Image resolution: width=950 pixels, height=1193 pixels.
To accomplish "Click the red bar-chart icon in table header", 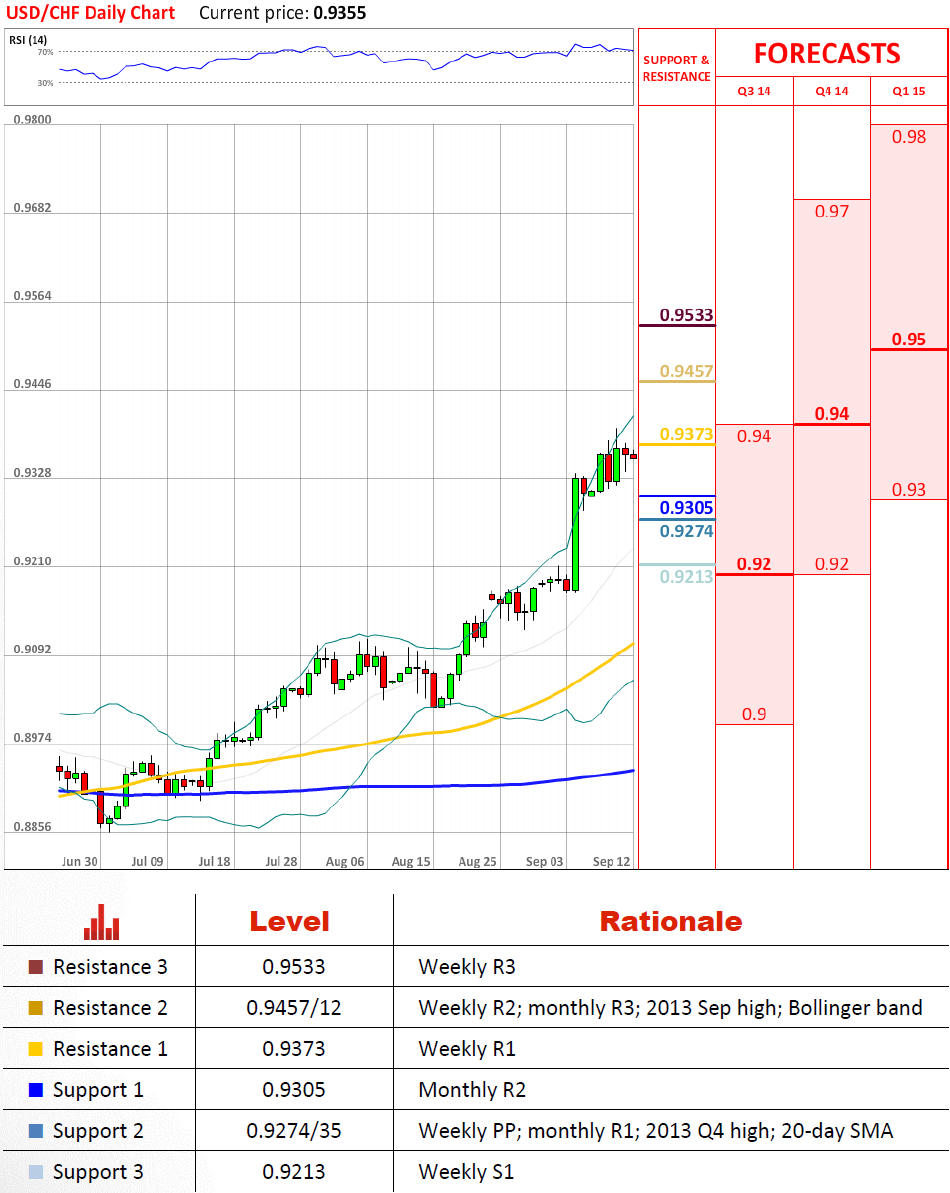I will pyautogui.click(x=101, y=921).
